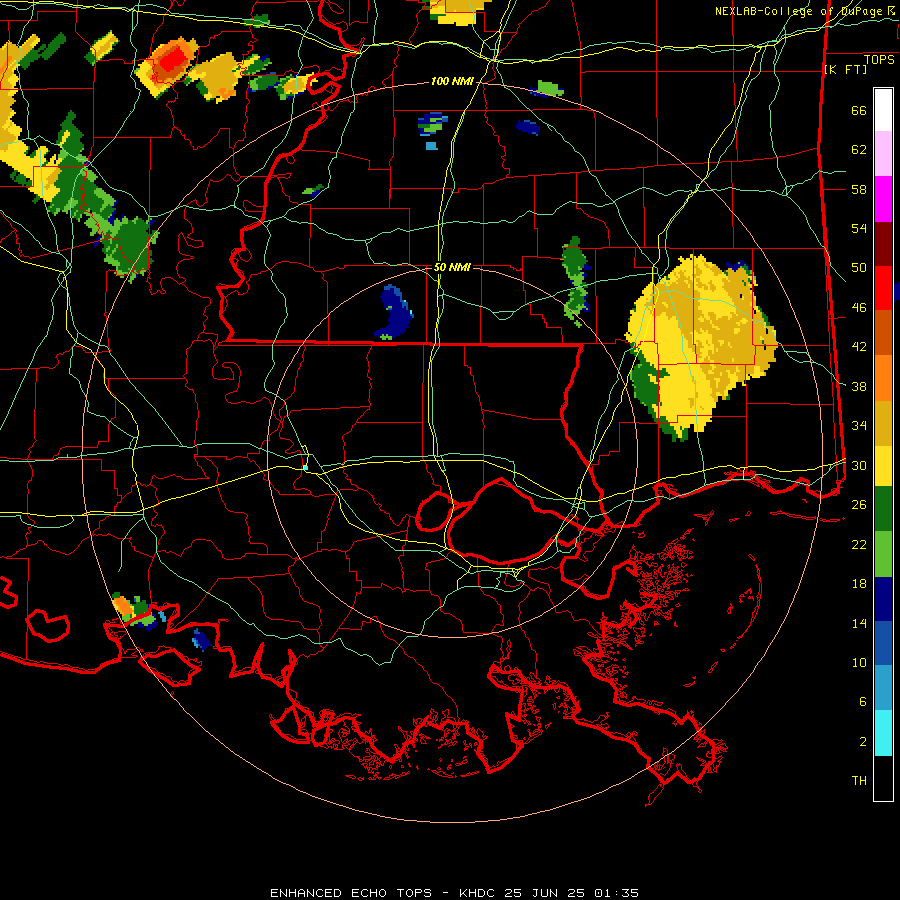The height and width of the screenshot is (900, 900).
Task: Click the '6' legend value
Action: (x=862, y=702)
